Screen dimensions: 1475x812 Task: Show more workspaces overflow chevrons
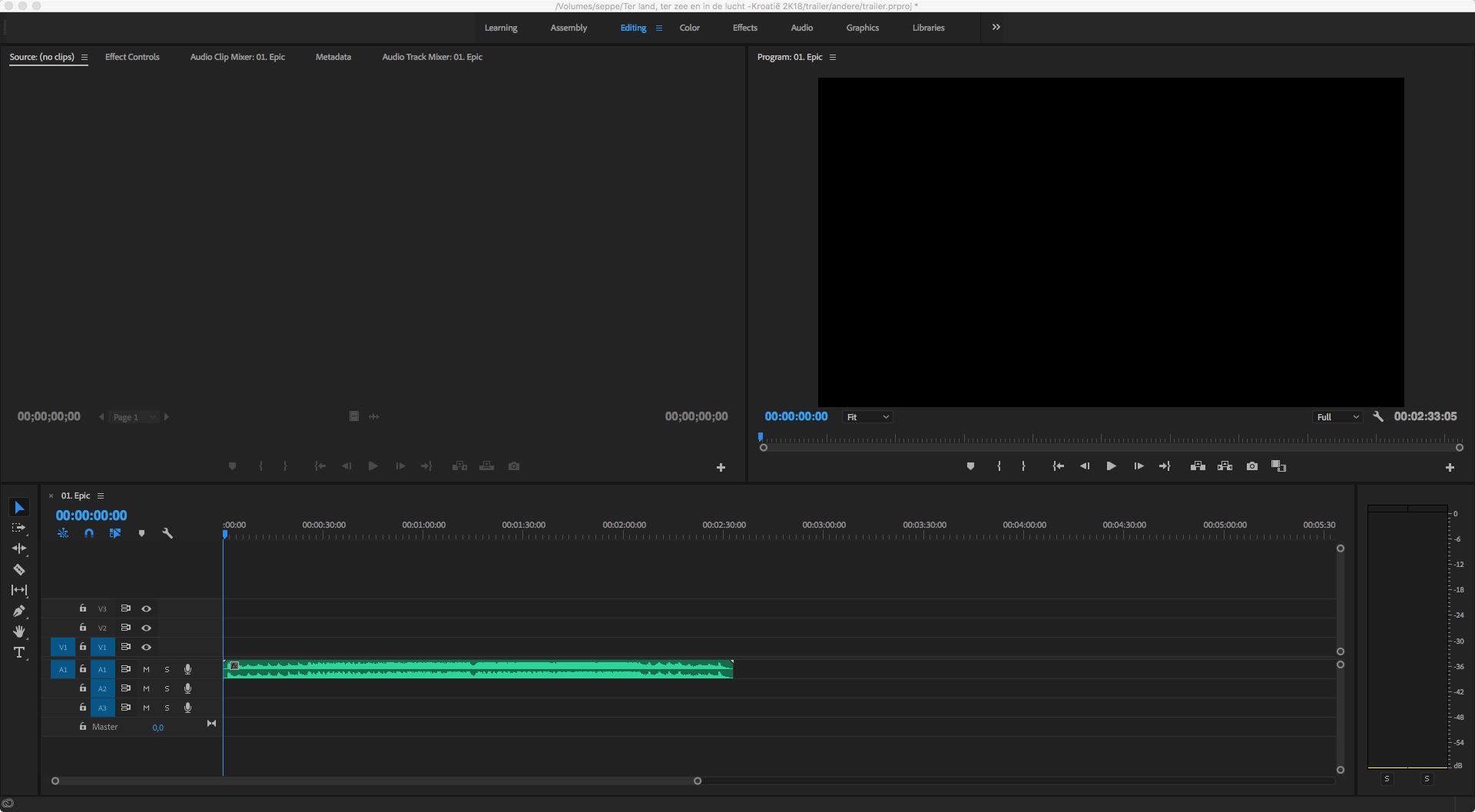(x=996, y=27)
